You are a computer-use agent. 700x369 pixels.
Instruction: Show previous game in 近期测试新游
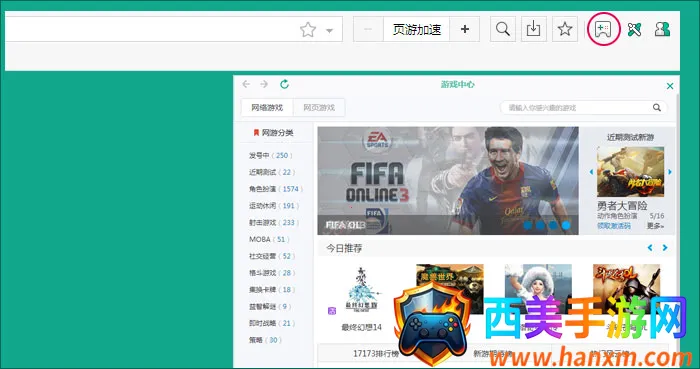[592, 172]
